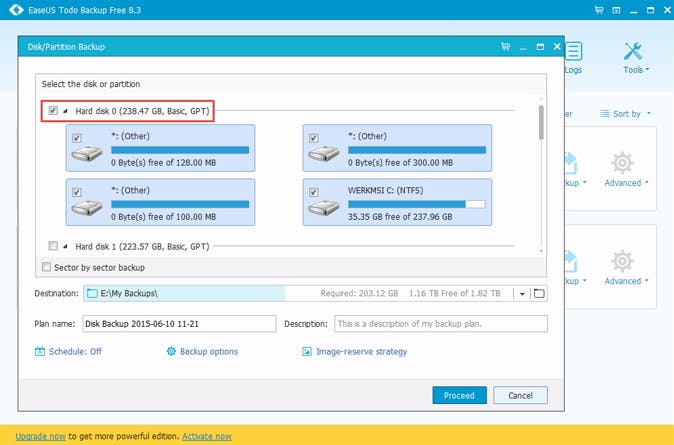Screen dimensions: 674x445
Task: Click the drive icon for the 128.00 MB partition
Action: pyautogui.click(x=87, y=153)
